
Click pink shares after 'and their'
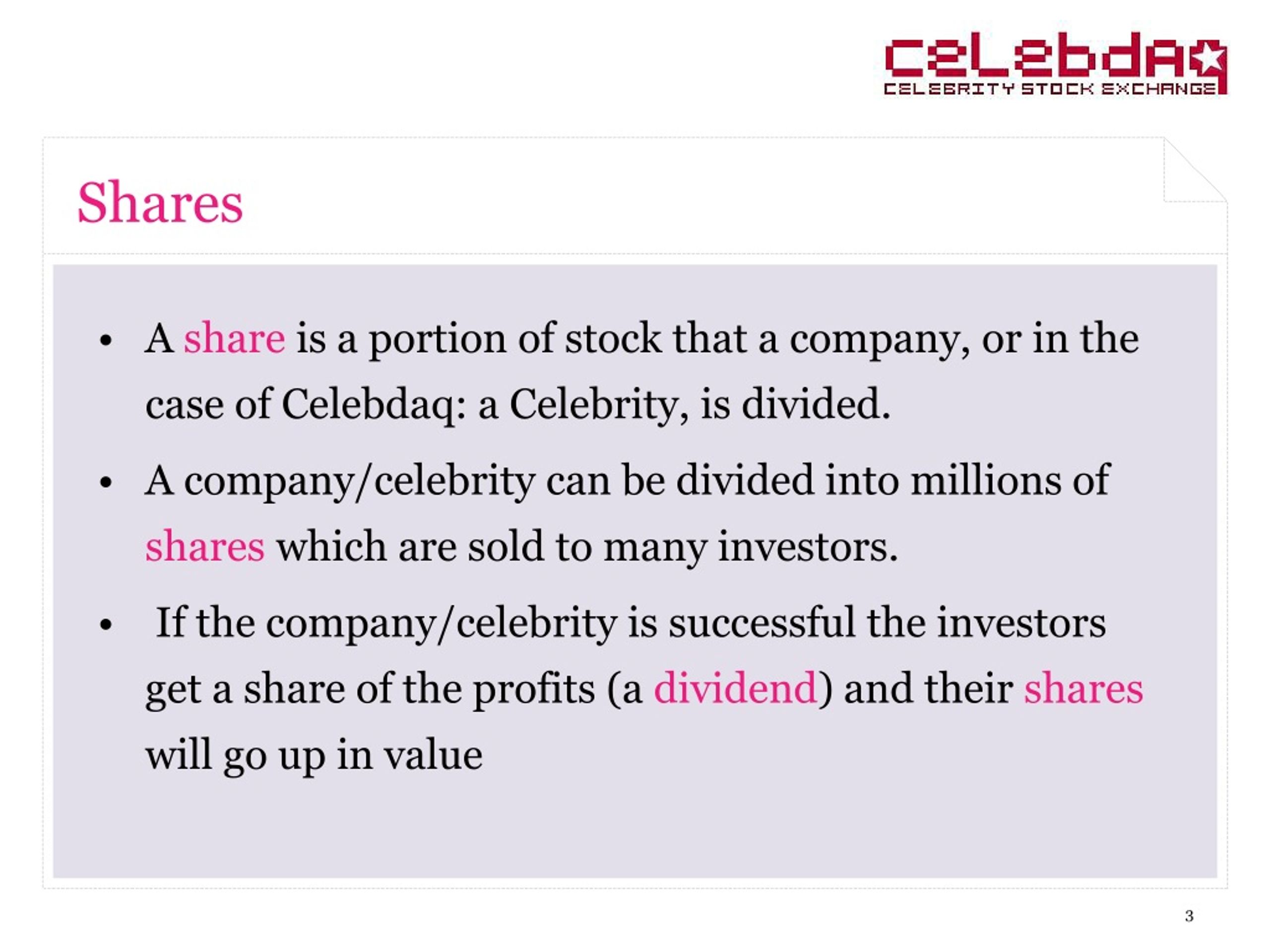tap(1083, 688)
